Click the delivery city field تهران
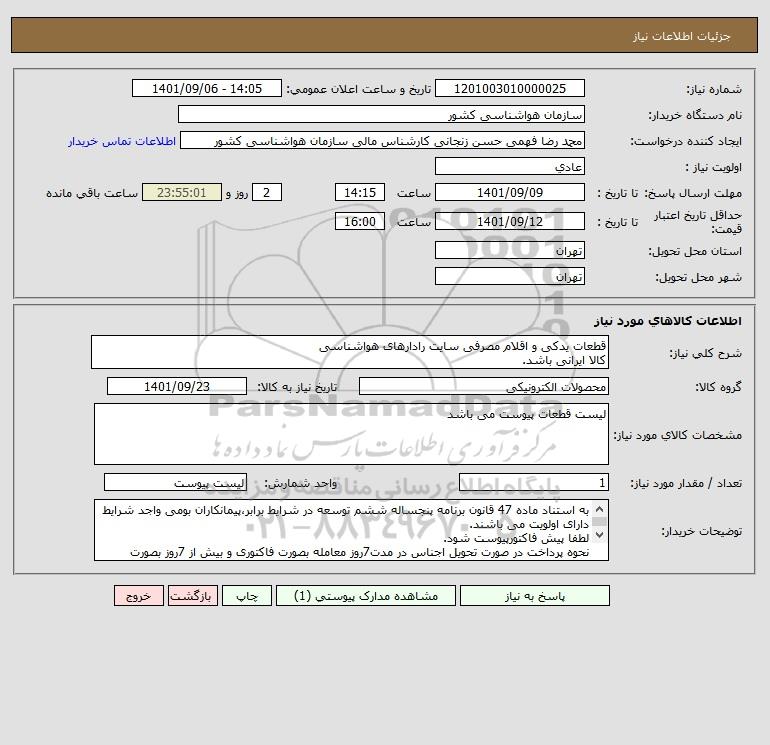Viewport: 770px width, 745px height. (510, 276)
